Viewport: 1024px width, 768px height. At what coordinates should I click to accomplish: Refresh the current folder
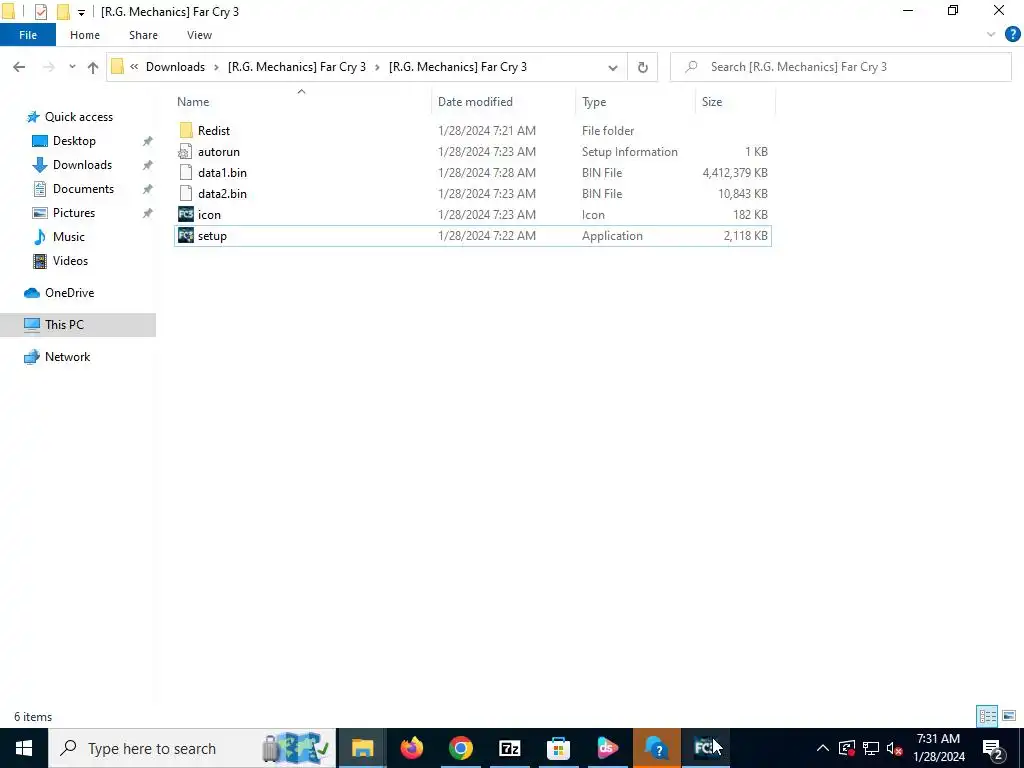[643, 67]
